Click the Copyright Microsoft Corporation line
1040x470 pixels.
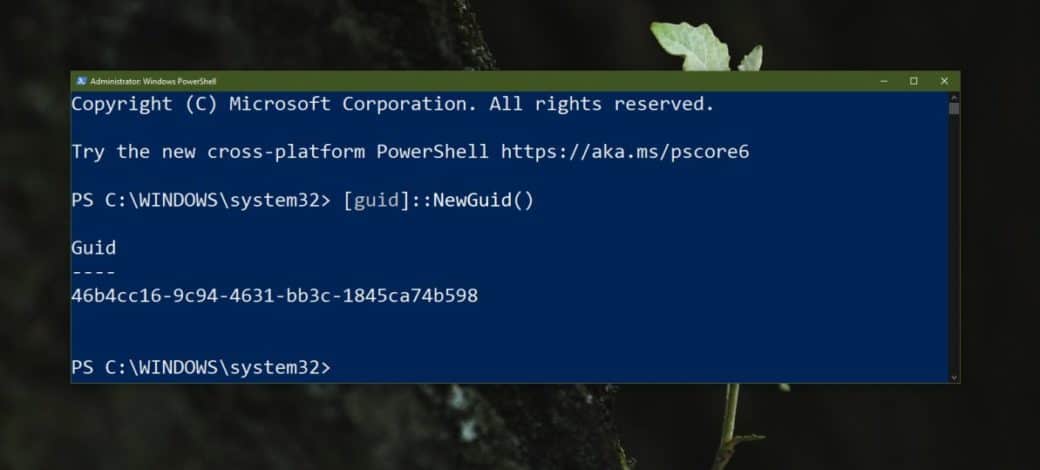[x=392, y=104]
